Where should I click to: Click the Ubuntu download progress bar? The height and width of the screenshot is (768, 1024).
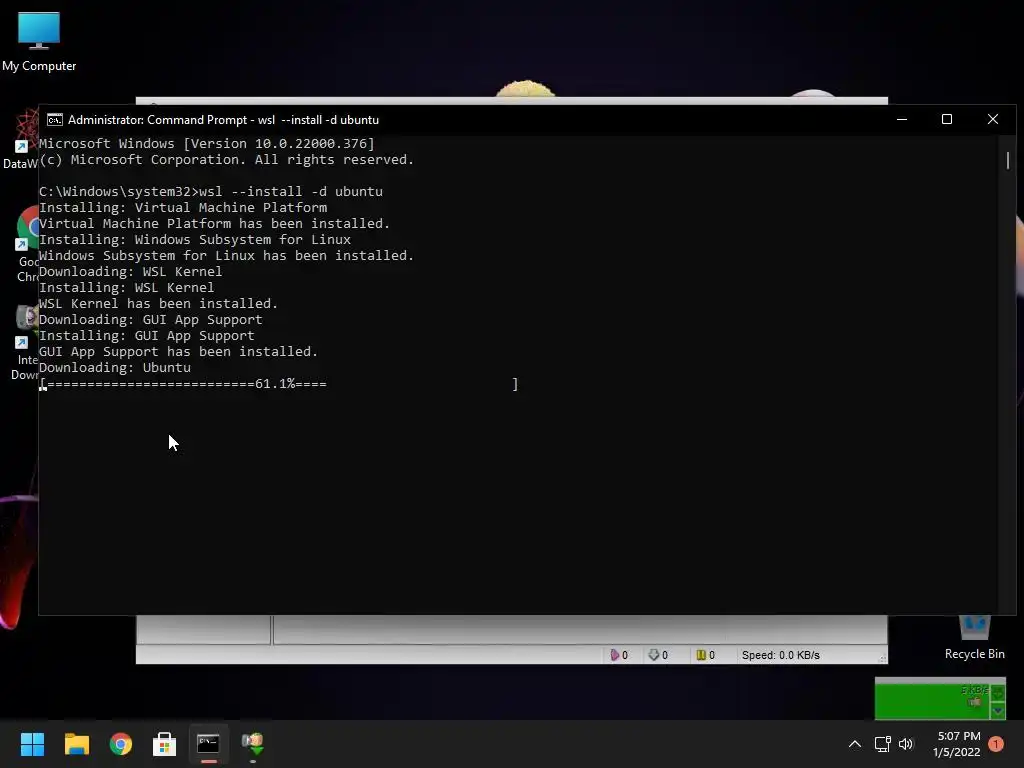click(x=279, y=384)
